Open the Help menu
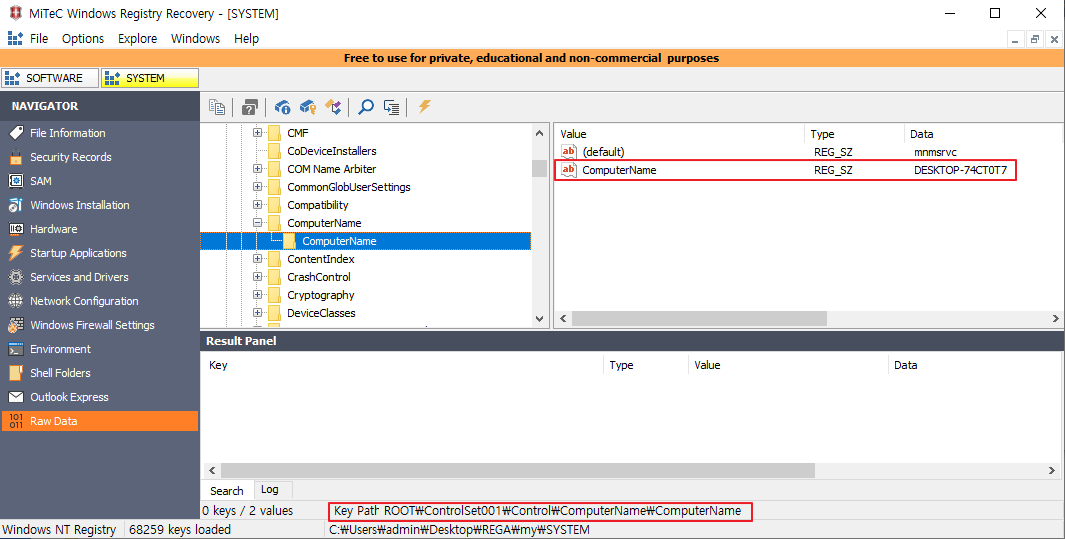 [247, 39]
